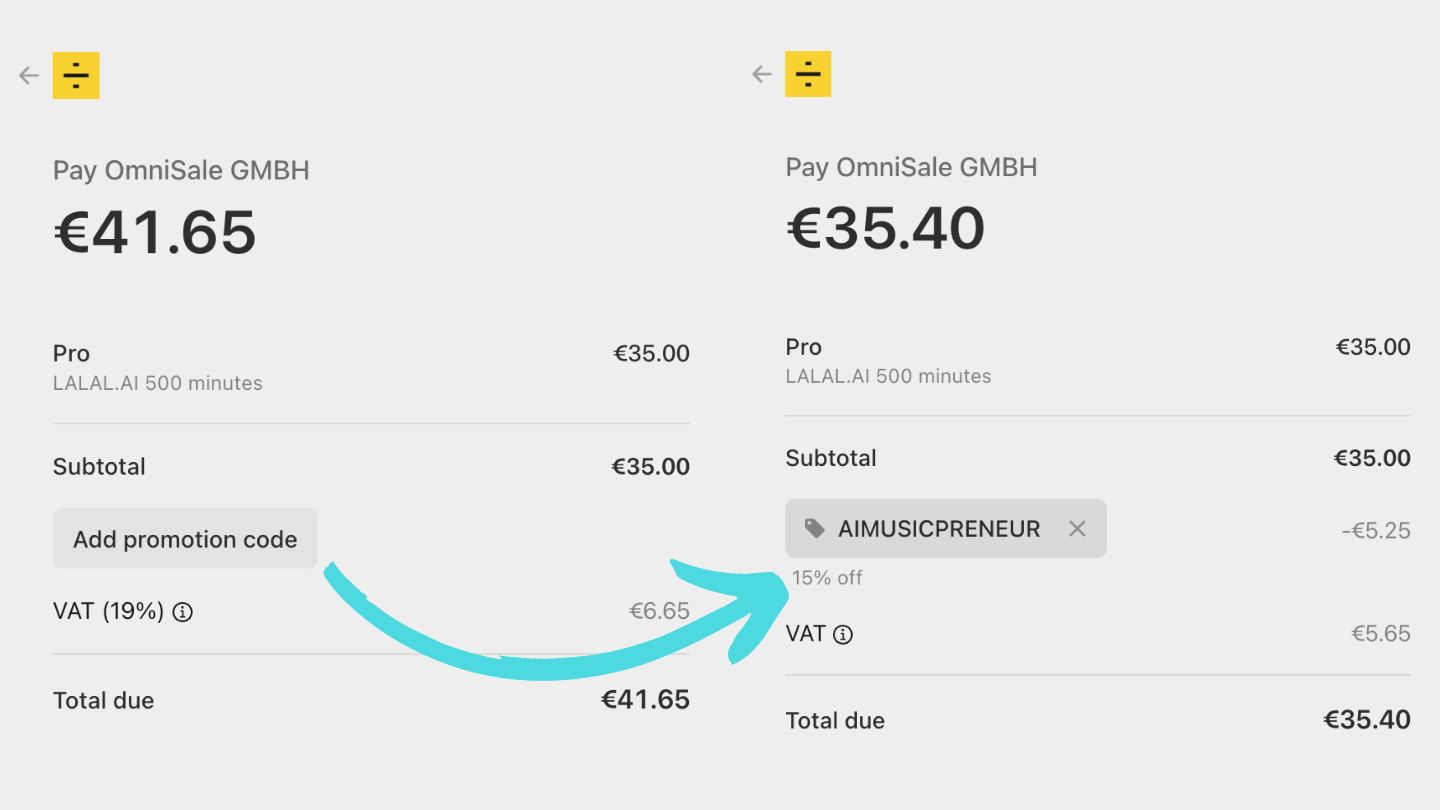Click the tag icon in AIMUSICPRENEUR chip
Screen dimensions: 1440x810
click(815, 528)
